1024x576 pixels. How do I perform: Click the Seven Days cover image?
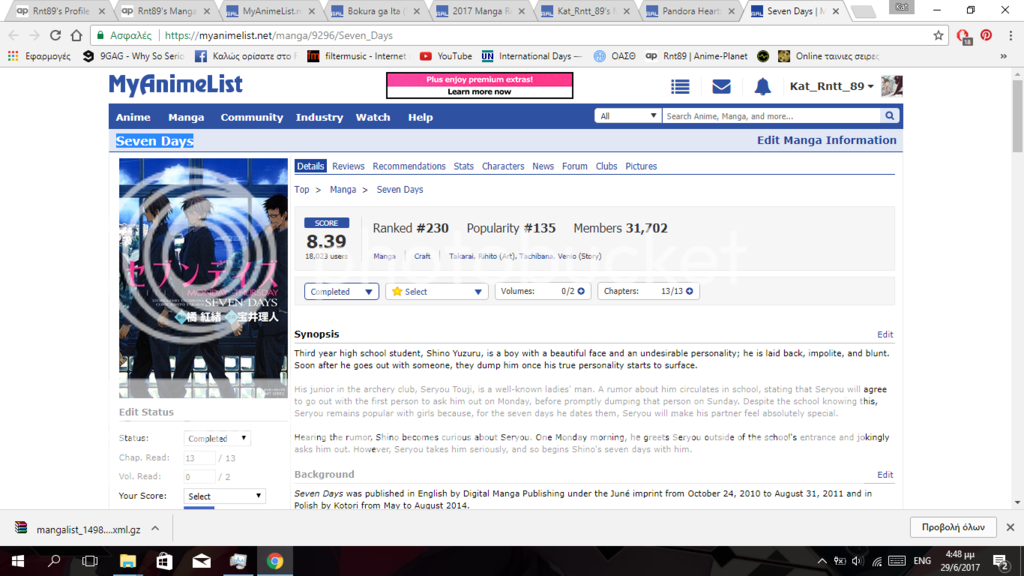click(x=203, y=278)
